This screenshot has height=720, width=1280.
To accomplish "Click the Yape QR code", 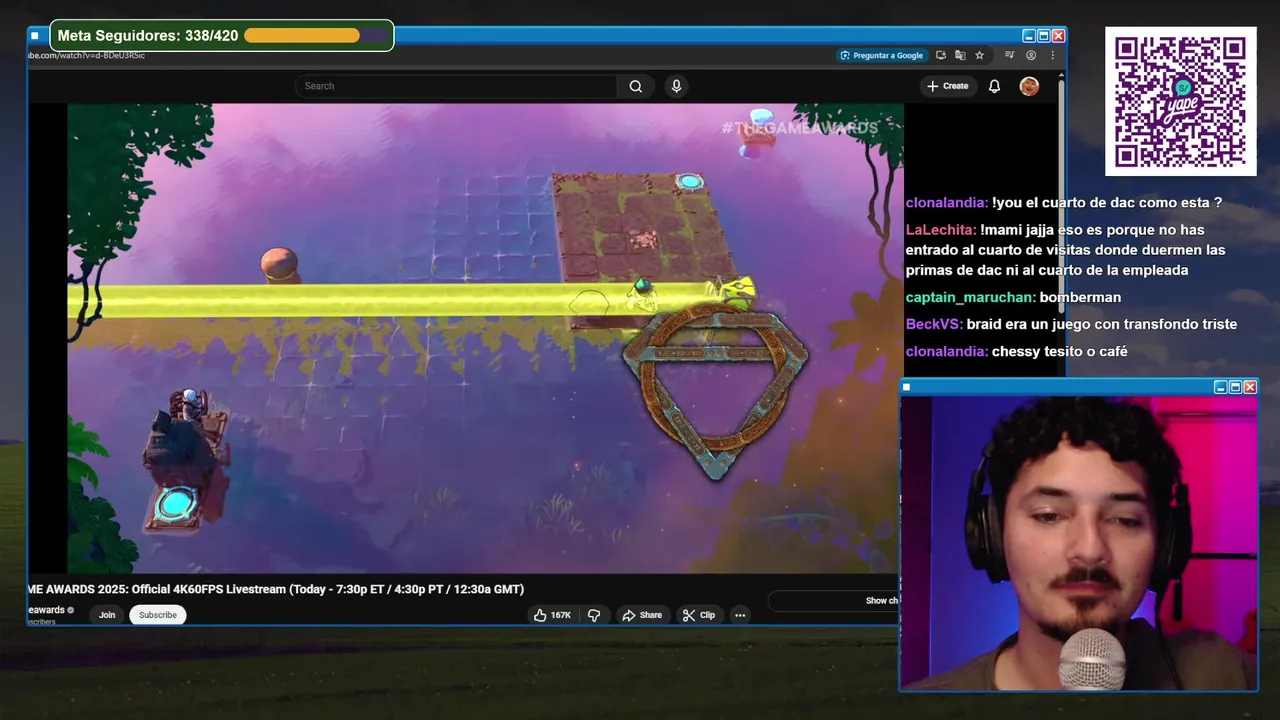I will 1181,102.
